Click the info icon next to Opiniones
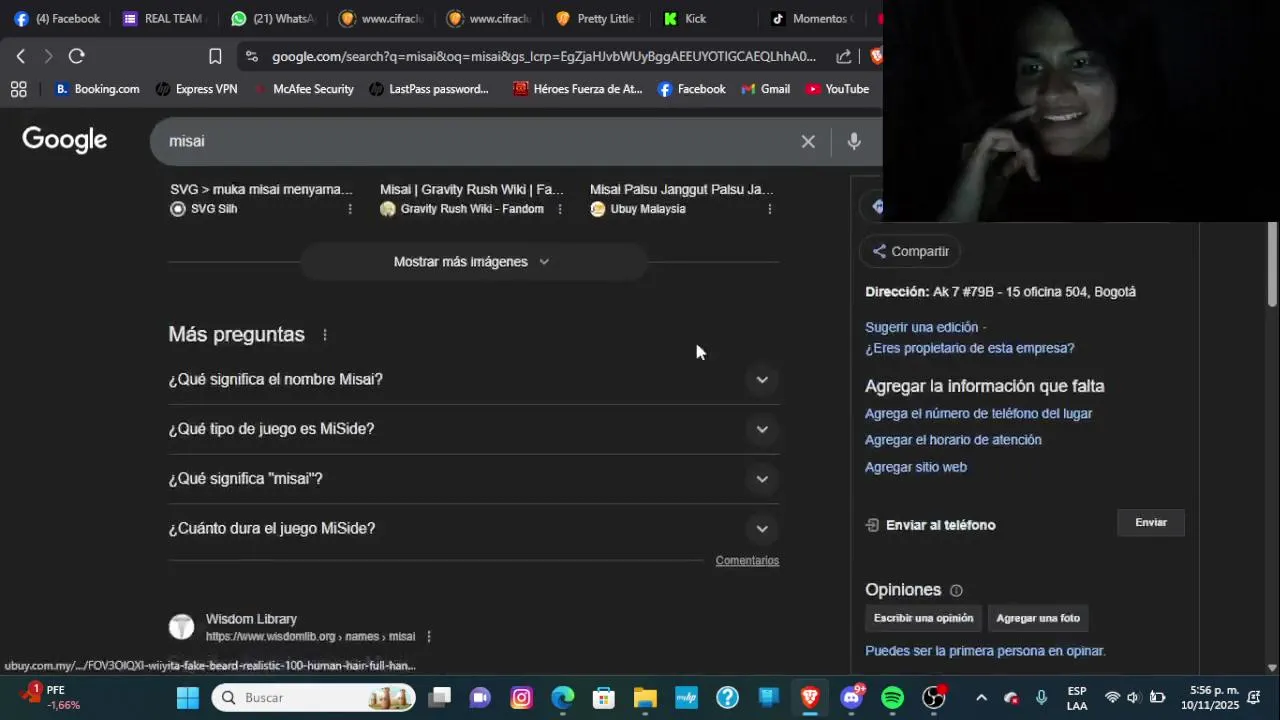This screenshot has width=1280, height=720. (x=956, y=590)
